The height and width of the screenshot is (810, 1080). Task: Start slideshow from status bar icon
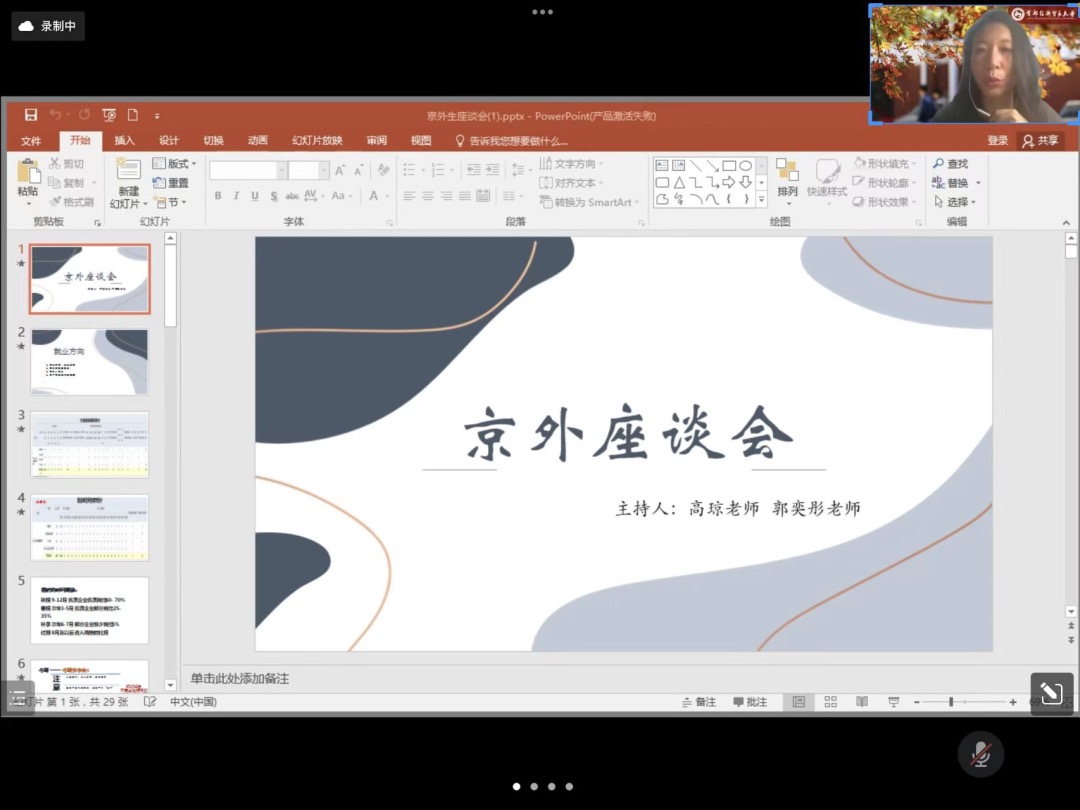click(893, 702)
